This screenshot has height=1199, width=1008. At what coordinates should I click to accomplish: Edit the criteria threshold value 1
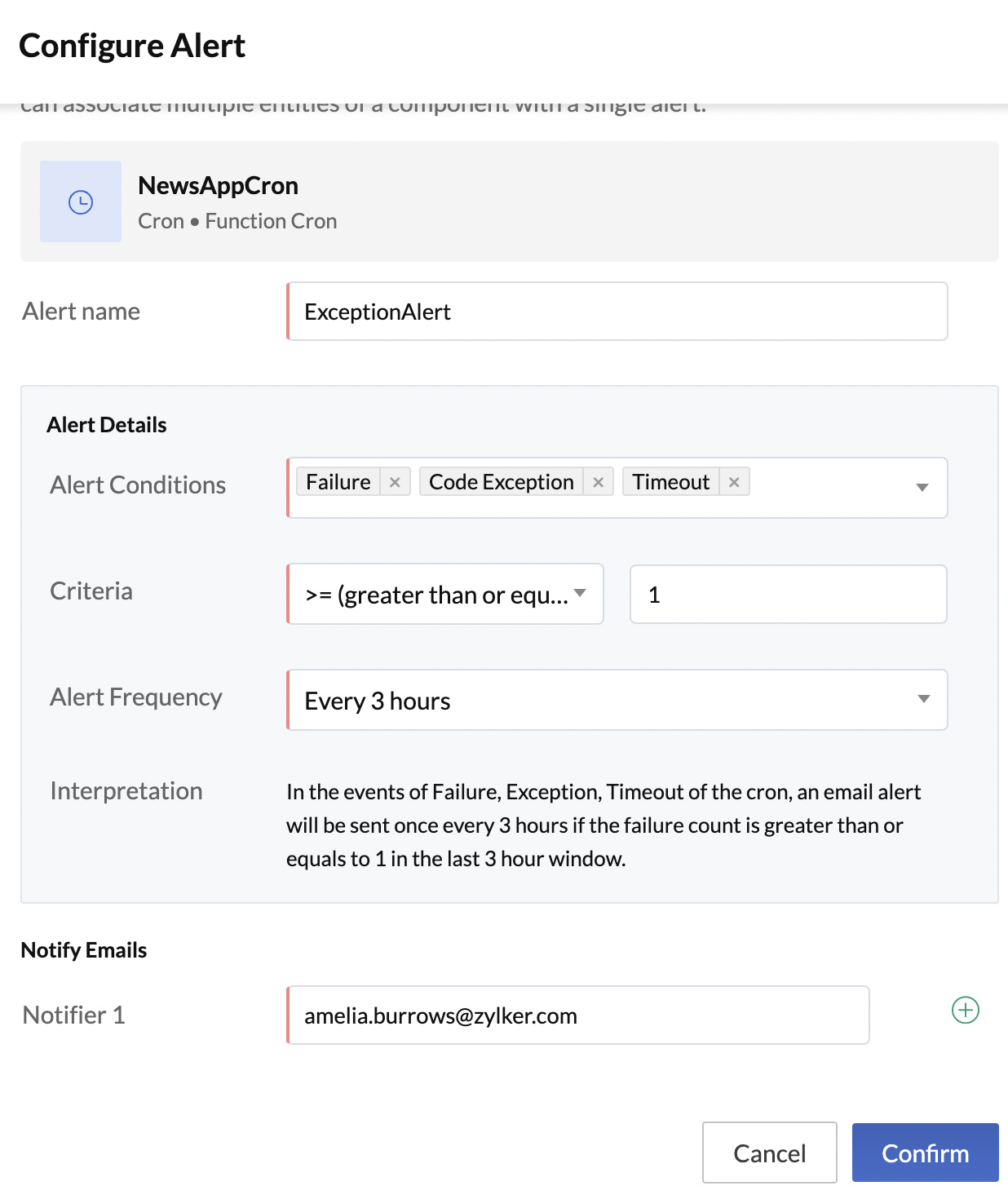(785, 594)
